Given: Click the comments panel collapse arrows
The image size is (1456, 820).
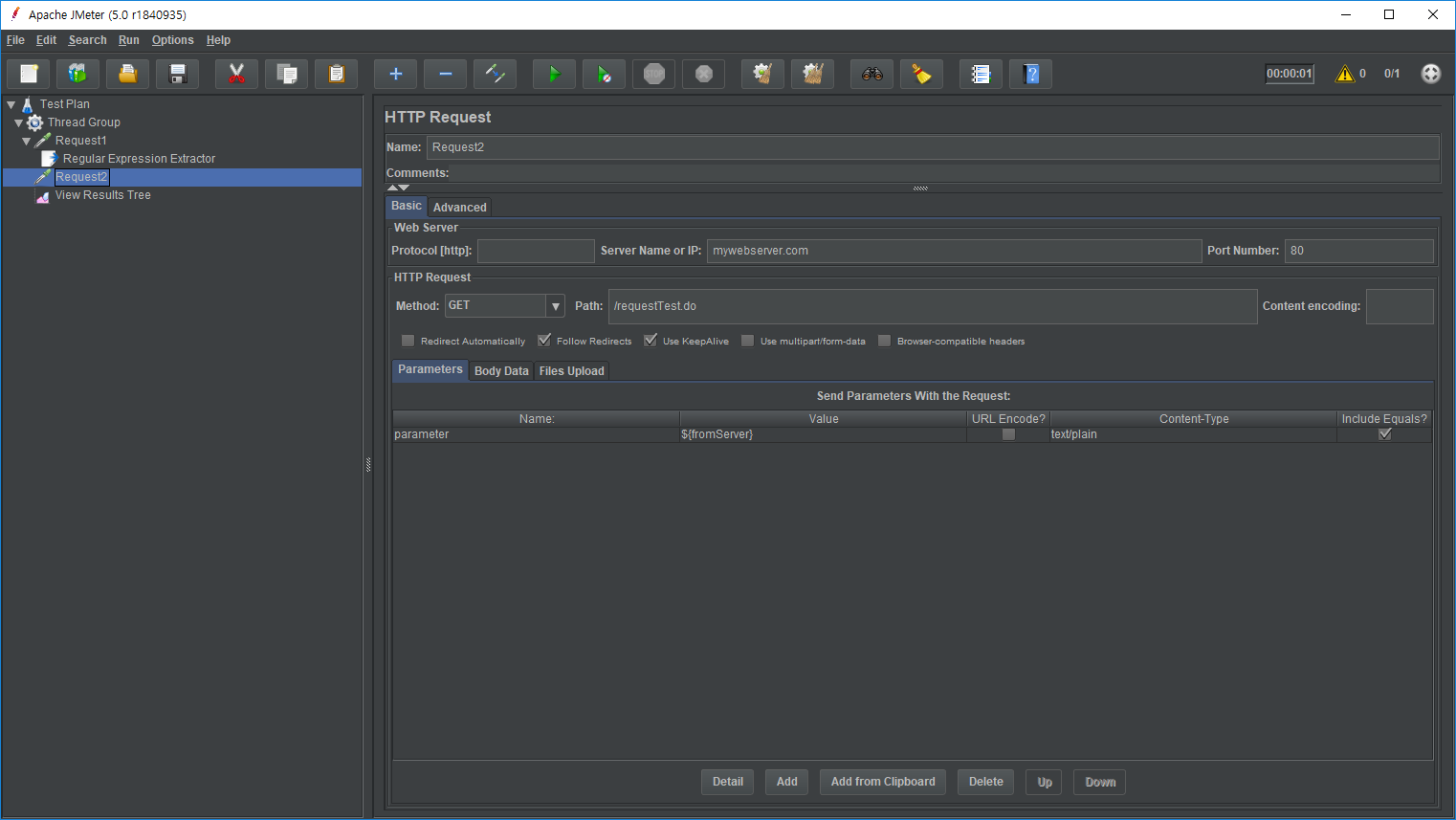Looking at the screenshot, I should pos(398,188).
